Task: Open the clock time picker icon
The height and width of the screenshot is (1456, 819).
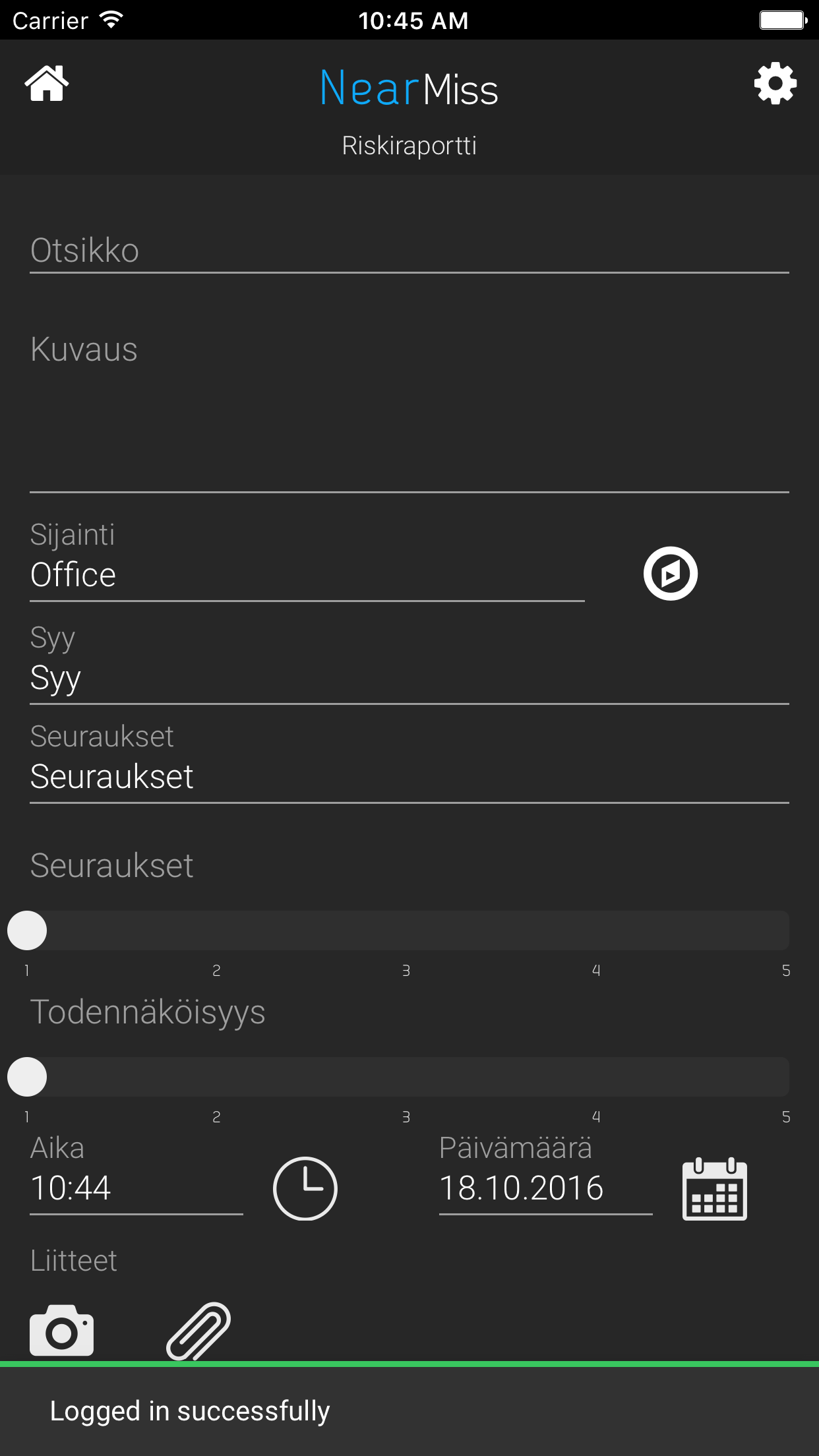Action: coord(305,1188)
